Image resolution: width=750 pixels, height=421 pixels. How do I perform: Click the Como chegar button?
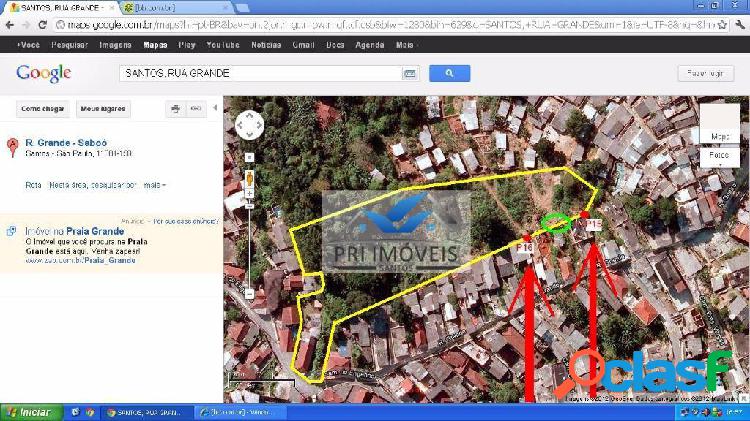click(43, 109)
